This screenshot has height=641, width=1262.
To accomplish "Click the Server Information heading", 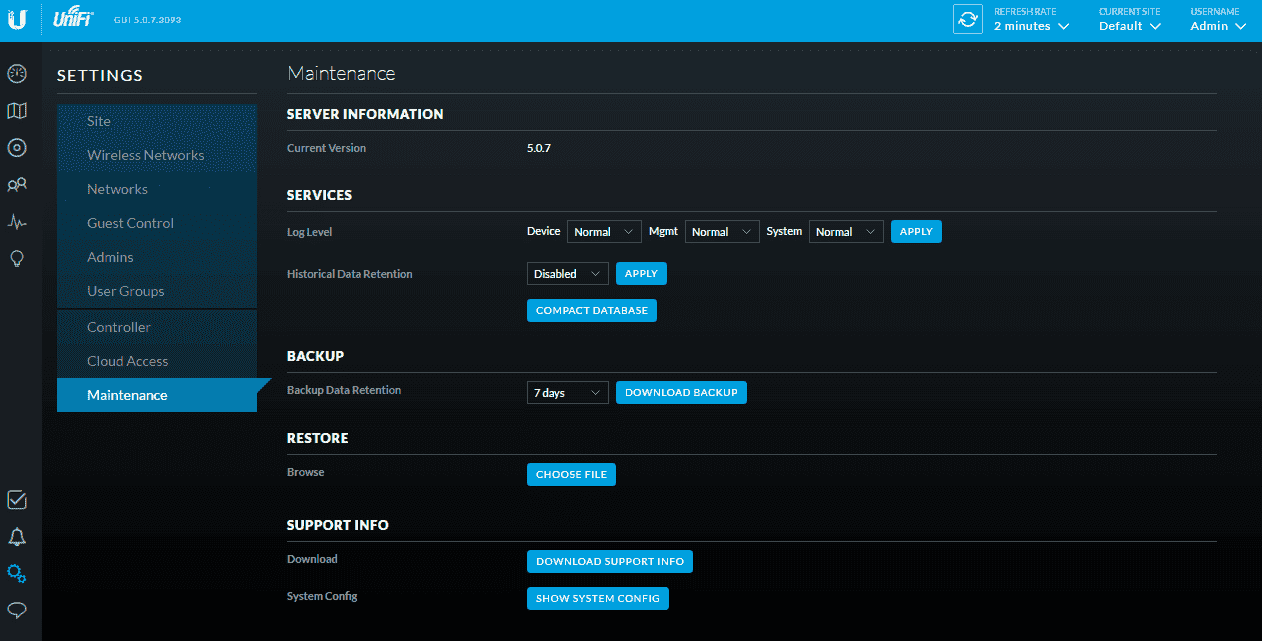I will (x=365, y=114).
